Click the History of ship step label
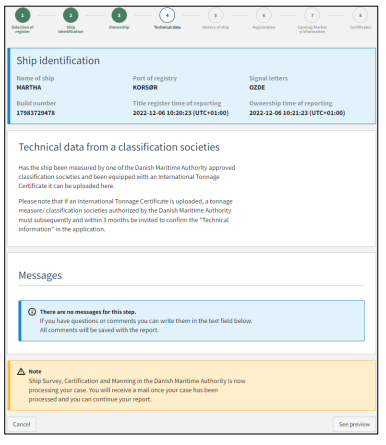The image size is (386, 445). 215,27
